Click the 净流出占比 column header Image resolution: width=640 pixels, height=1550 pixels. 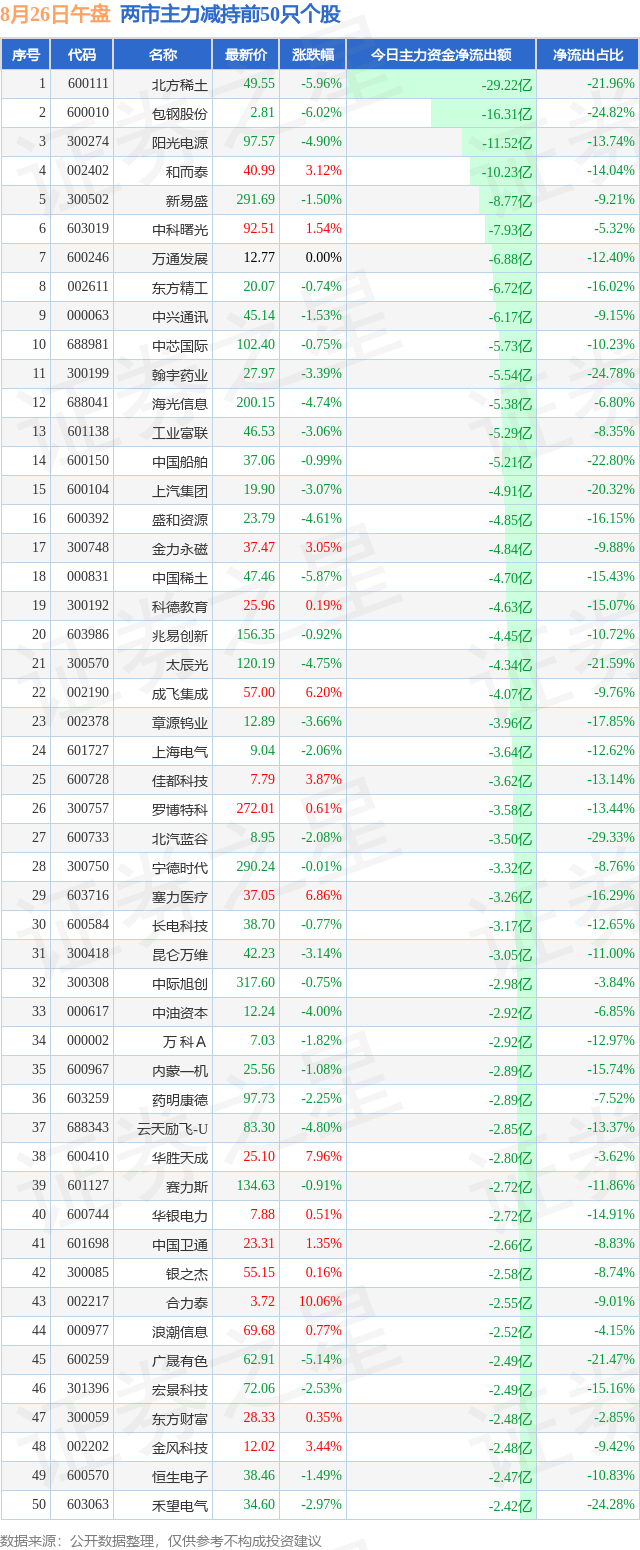(x=588, y=55)
